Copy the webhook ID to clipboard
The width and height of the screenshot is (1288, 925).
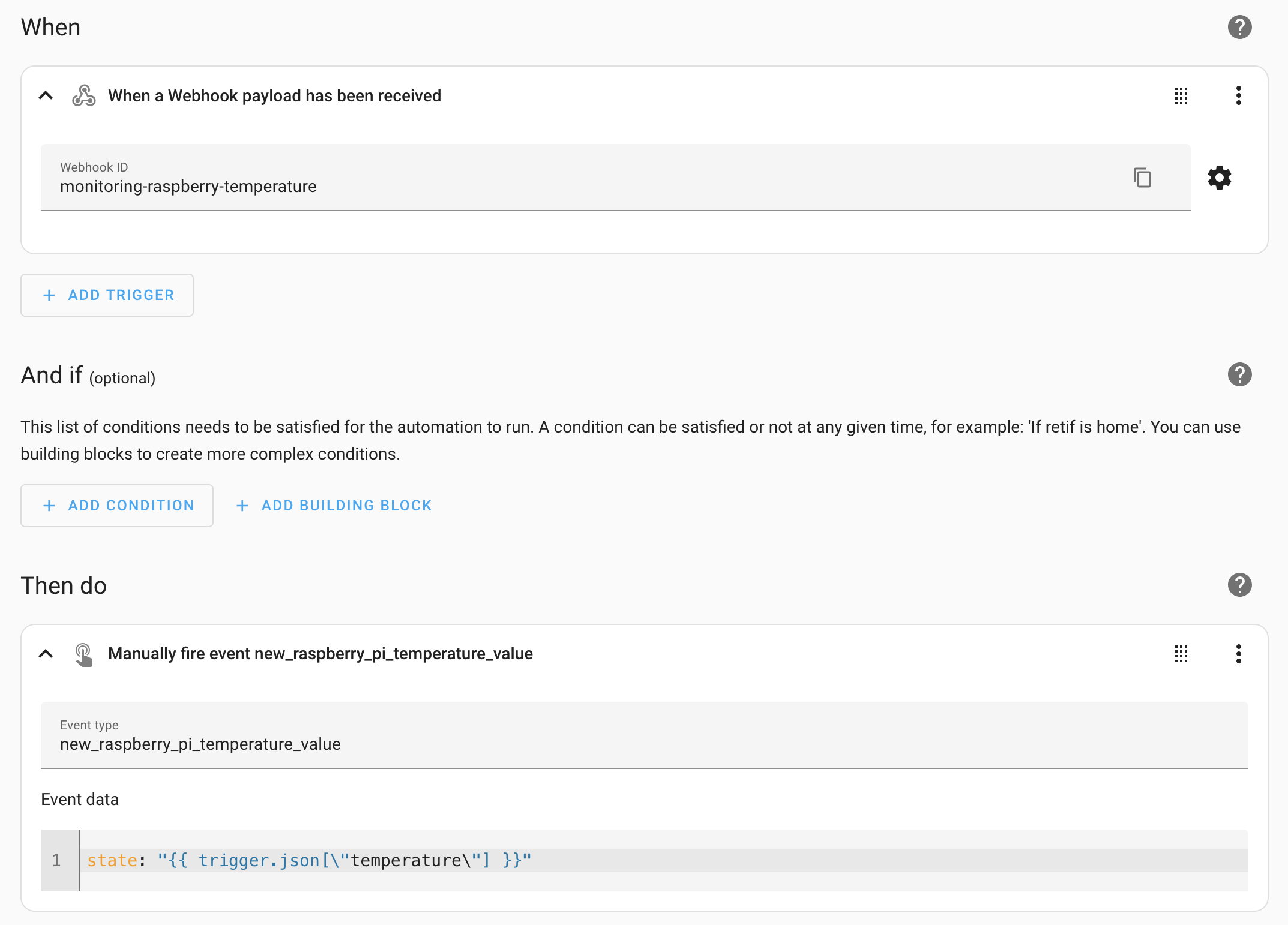click(1142, 178)
